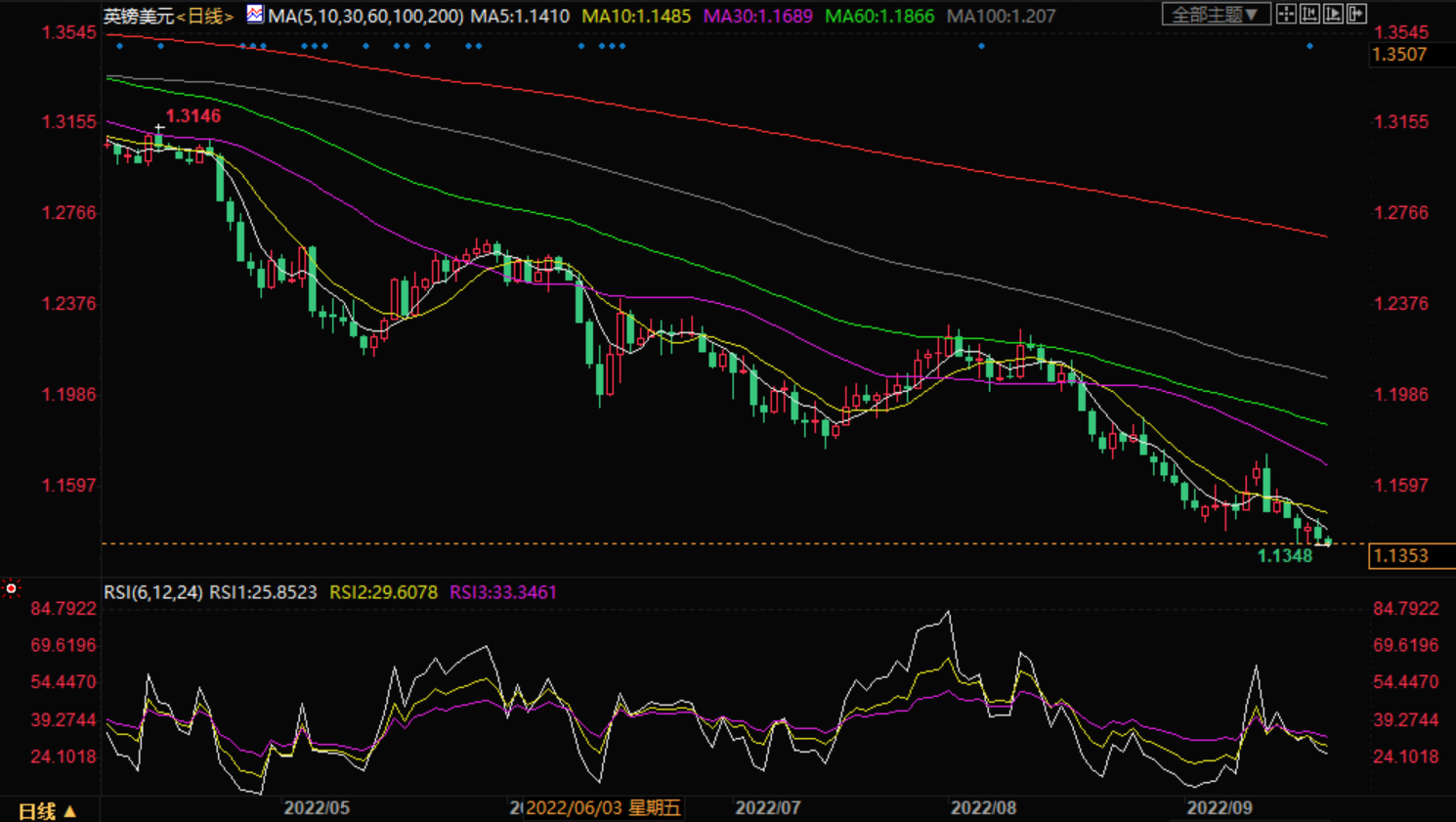Select the <日线> period label

(x=205, y=16)
